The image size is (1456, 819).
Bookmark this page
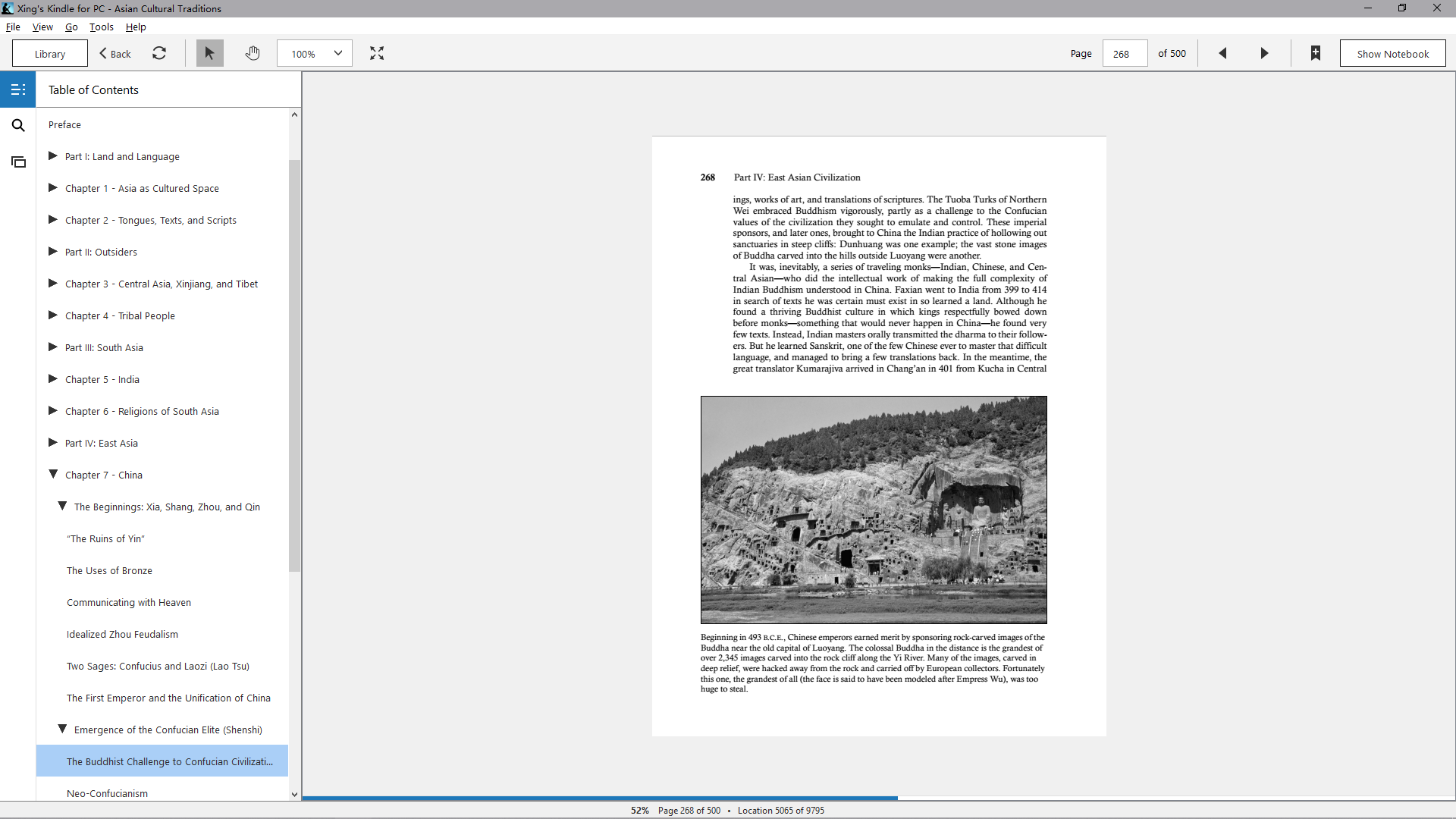[x=1316, y=53]
